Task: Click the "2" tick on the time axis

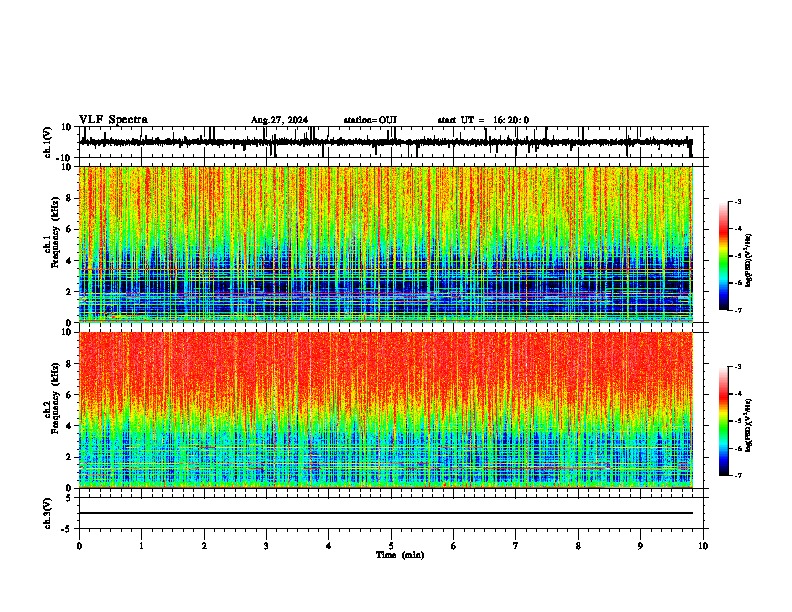Action: tap(204, 546)
